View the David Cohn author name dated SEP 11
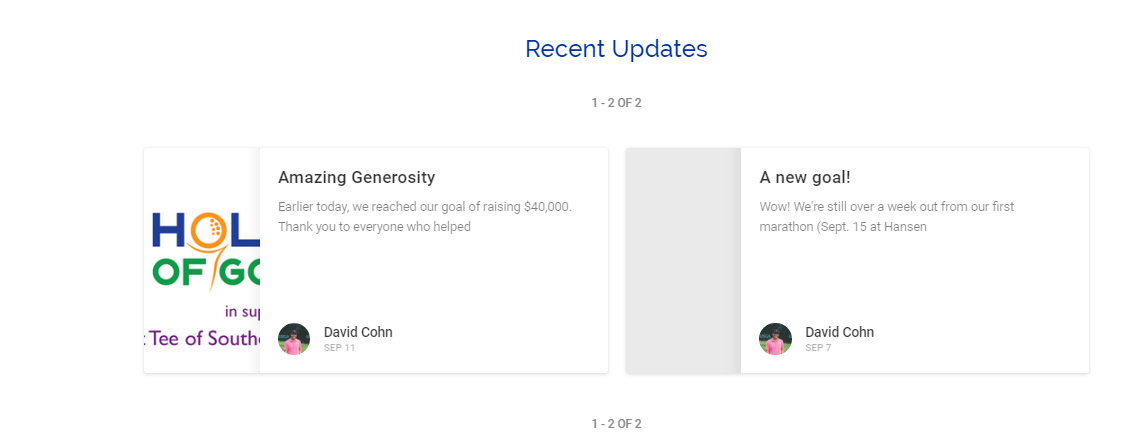 358,332
